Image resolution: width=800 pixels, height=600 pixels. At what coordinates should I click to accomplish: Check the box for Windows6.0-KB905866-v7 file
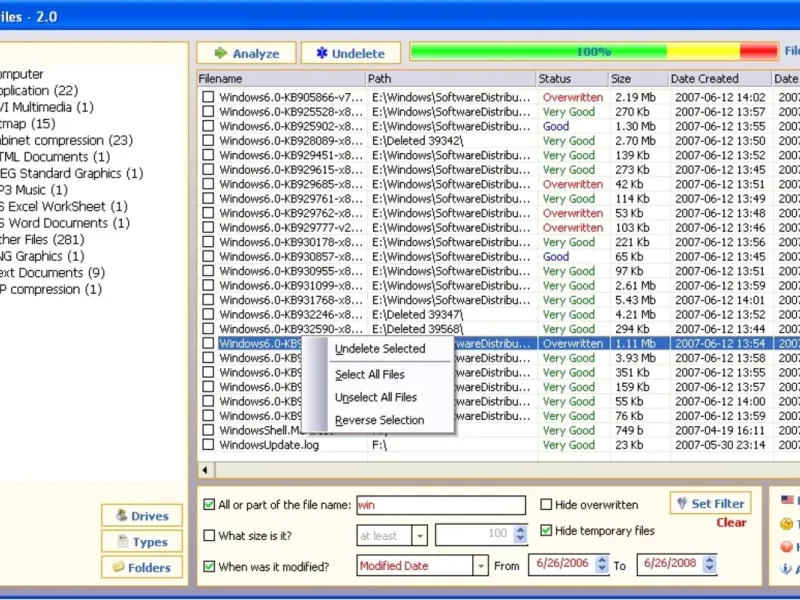[x=208, y=97]
